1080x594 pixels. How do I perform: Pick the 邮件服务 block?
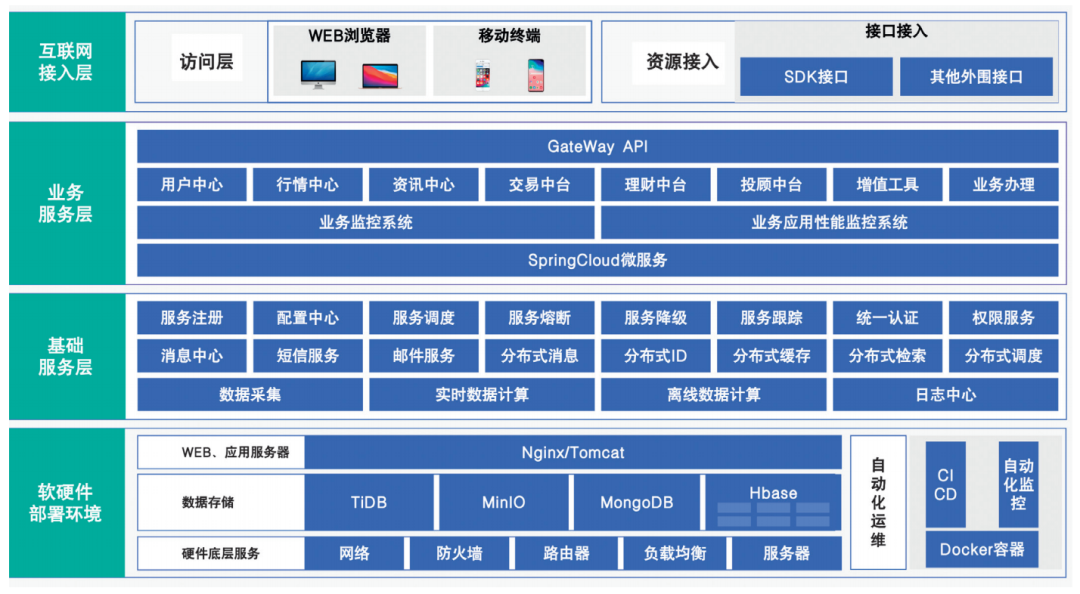[424, 356]
